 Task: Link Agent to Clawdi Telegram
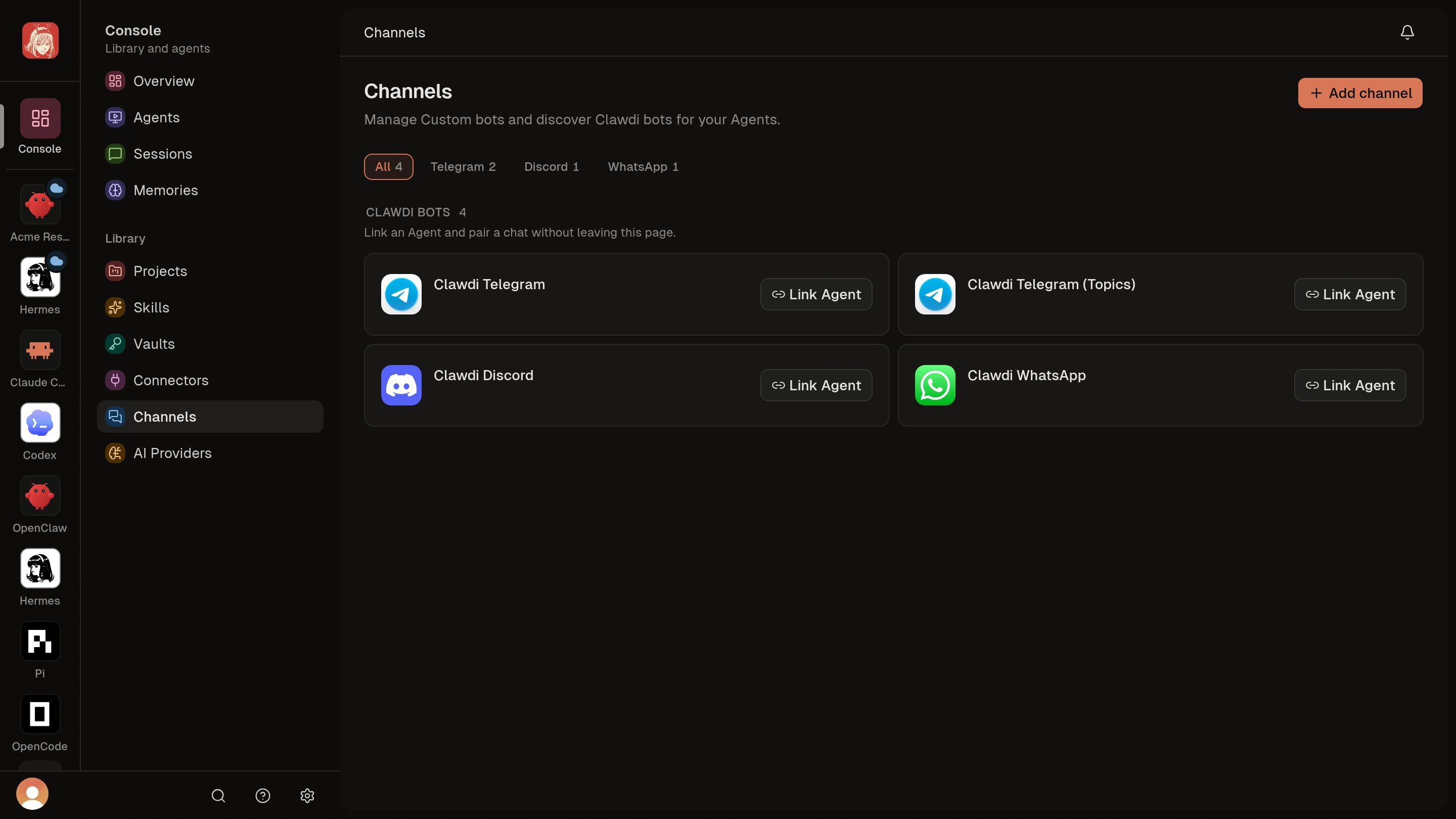[x=816, y=294]
